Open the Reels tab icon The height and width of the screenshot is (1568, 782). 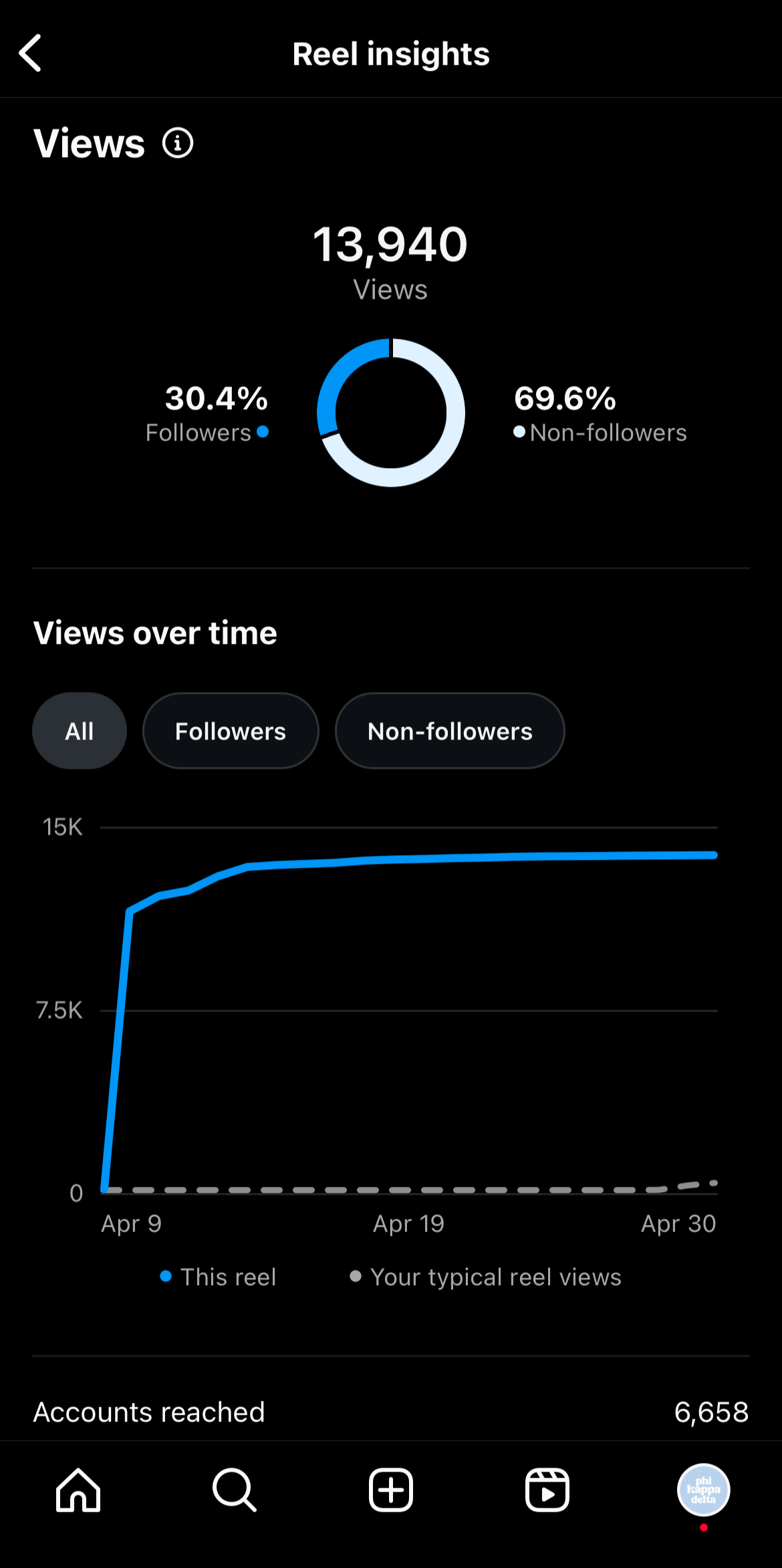(x=547, y=1490)
